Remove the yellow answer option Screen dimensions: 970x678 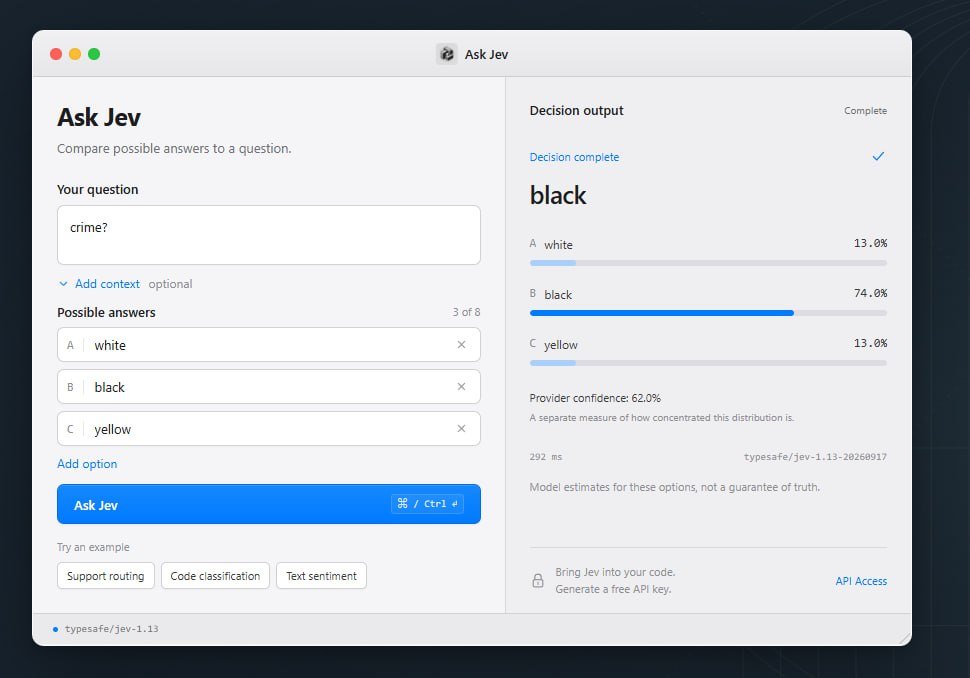[461, 429]
